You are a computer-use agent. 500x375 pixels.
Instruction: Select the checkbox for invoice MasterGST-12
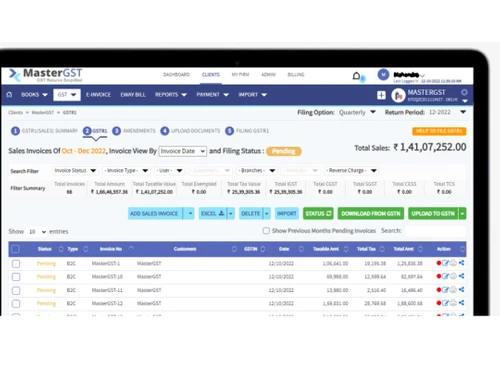16,304
